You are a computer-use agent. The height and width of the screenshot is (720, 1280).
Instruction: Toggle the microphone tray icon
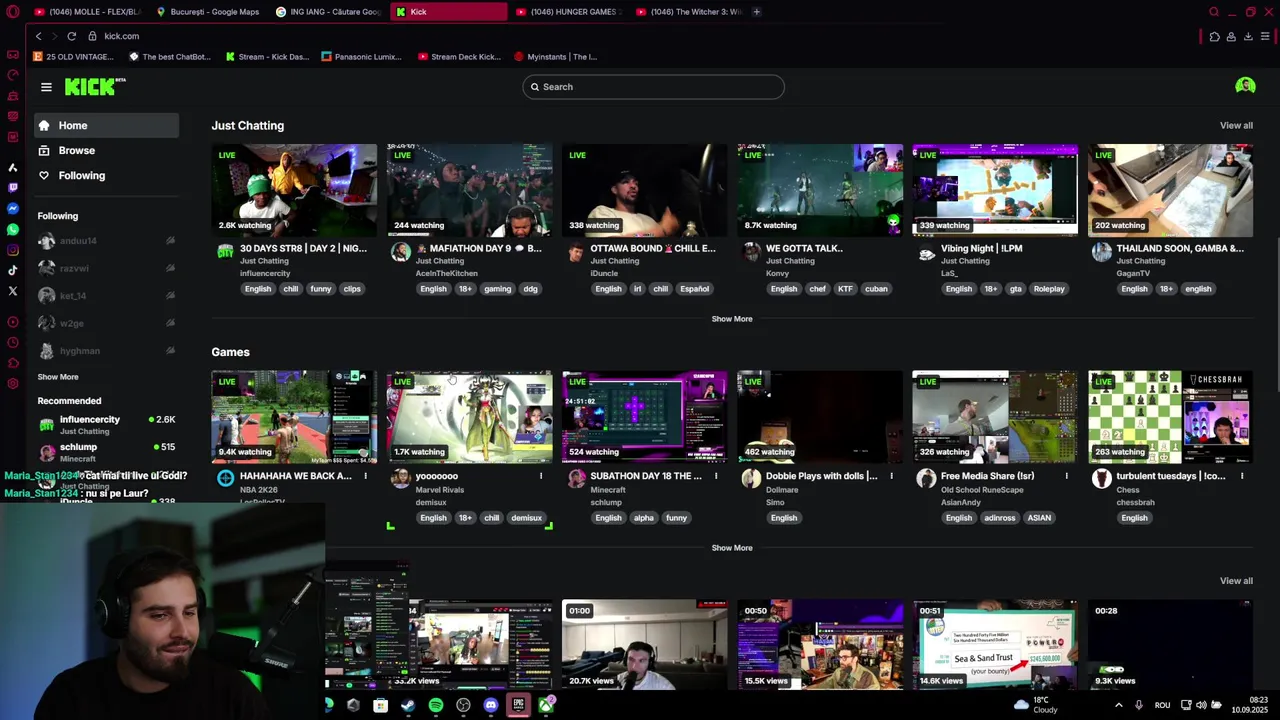coord(1139,705)
